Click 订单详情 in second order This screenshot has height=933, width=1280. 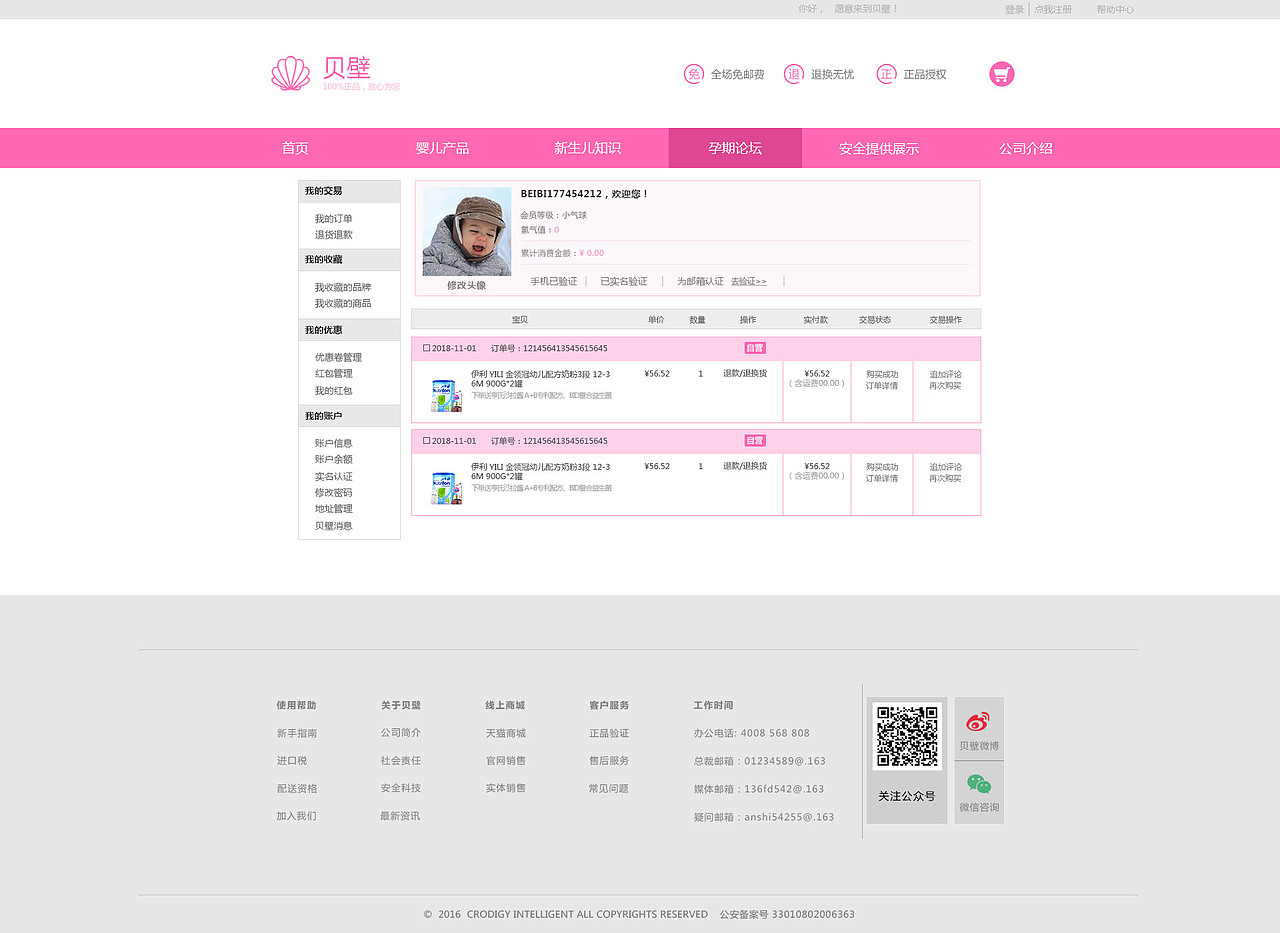click(x=882, y=479)
